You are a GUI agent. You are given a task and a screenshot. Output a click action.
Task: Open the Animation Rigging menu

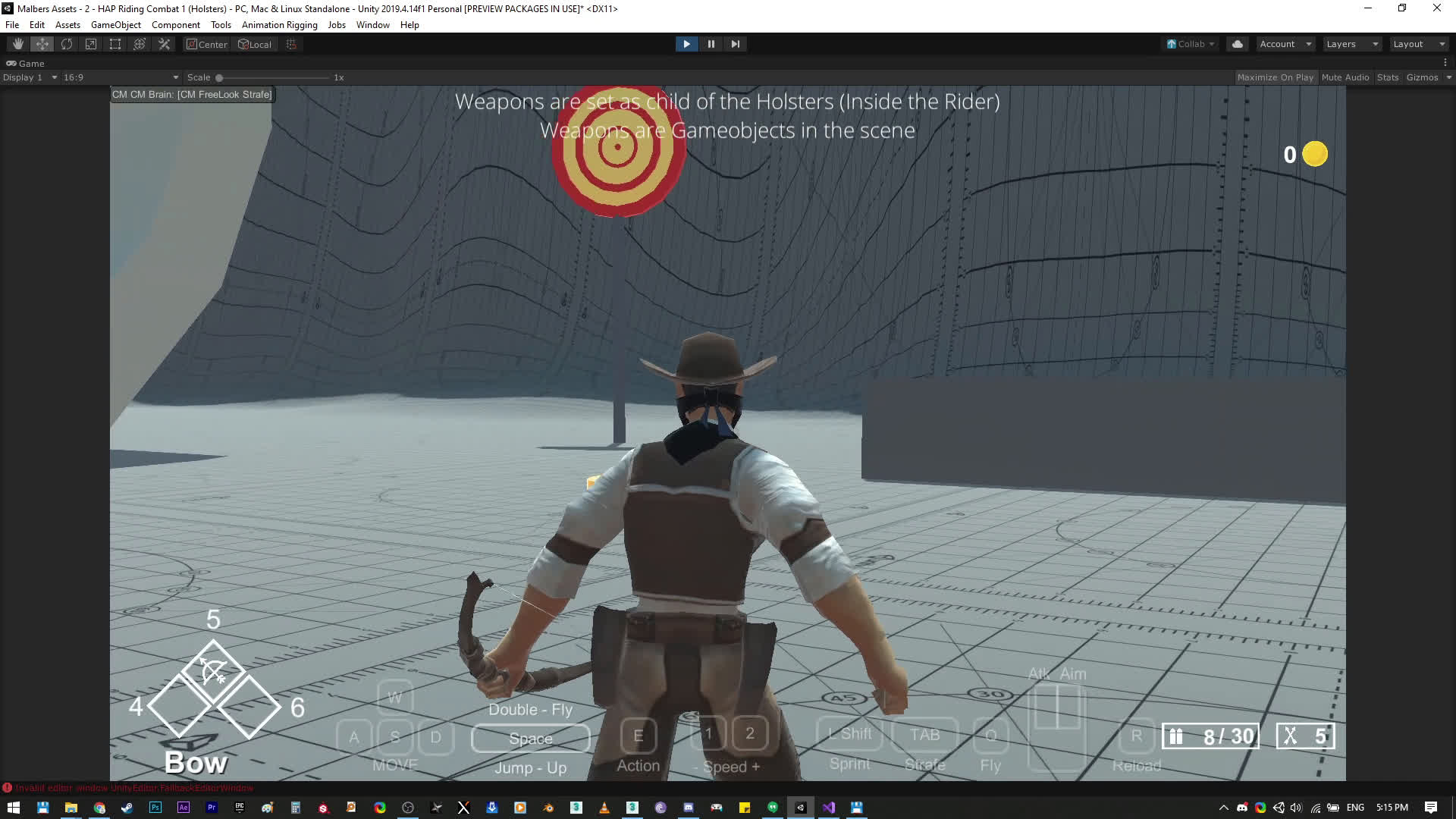click(279, 25)
